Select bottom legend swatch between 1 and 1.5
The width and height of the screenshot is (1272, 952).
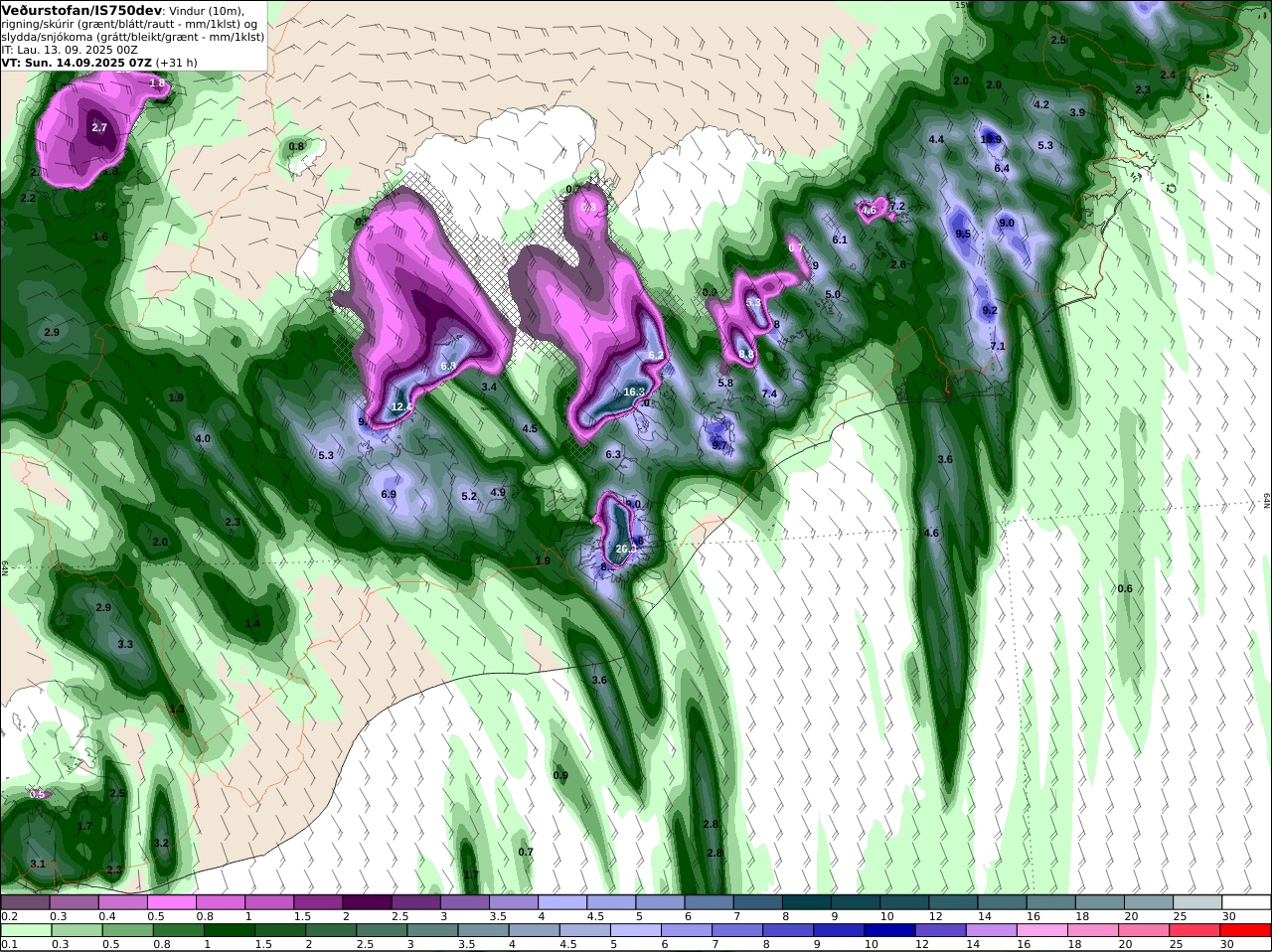229,930
